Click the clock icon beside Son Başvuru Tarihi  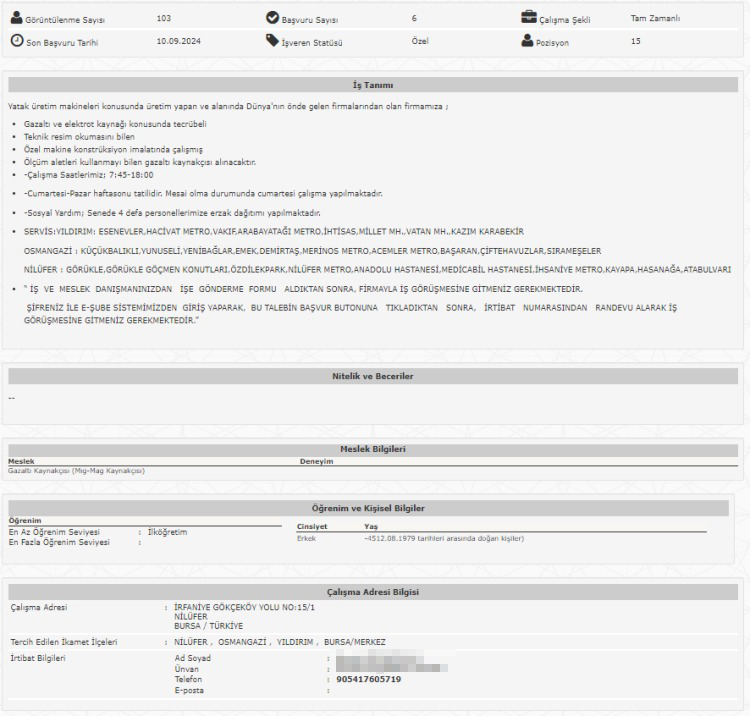[x=16, y=41]
